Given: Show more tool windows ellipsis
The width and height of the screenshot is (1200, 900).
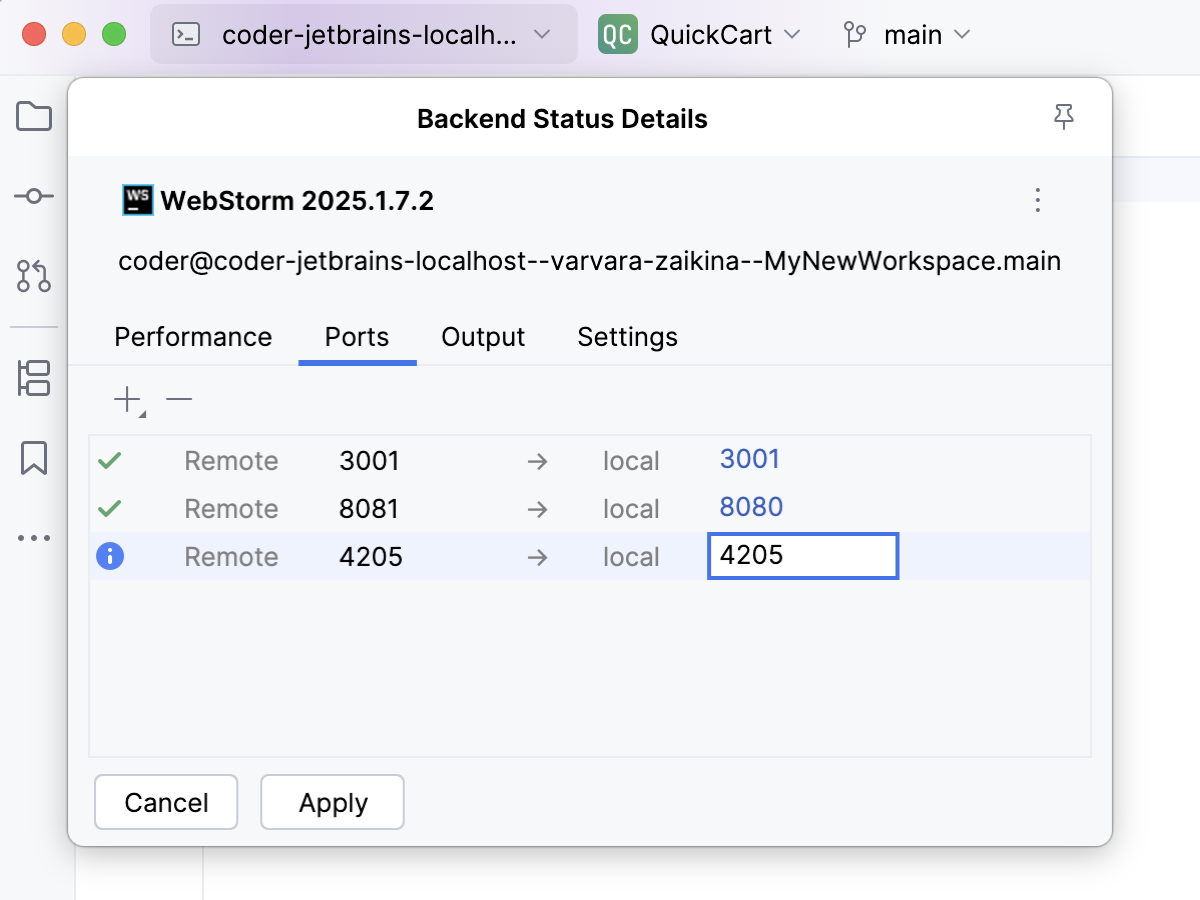Looking at the screenshot, I should tap(34, 538).
